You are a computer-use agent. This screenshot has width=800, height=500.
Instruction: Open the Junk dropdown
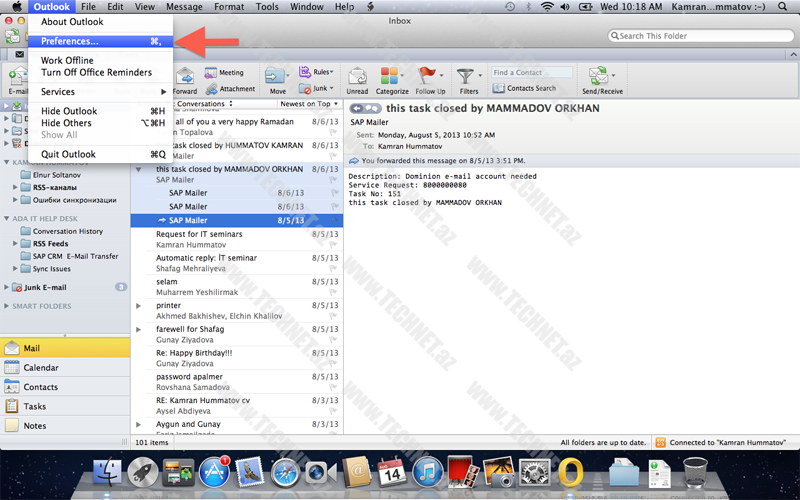(316, 88)
